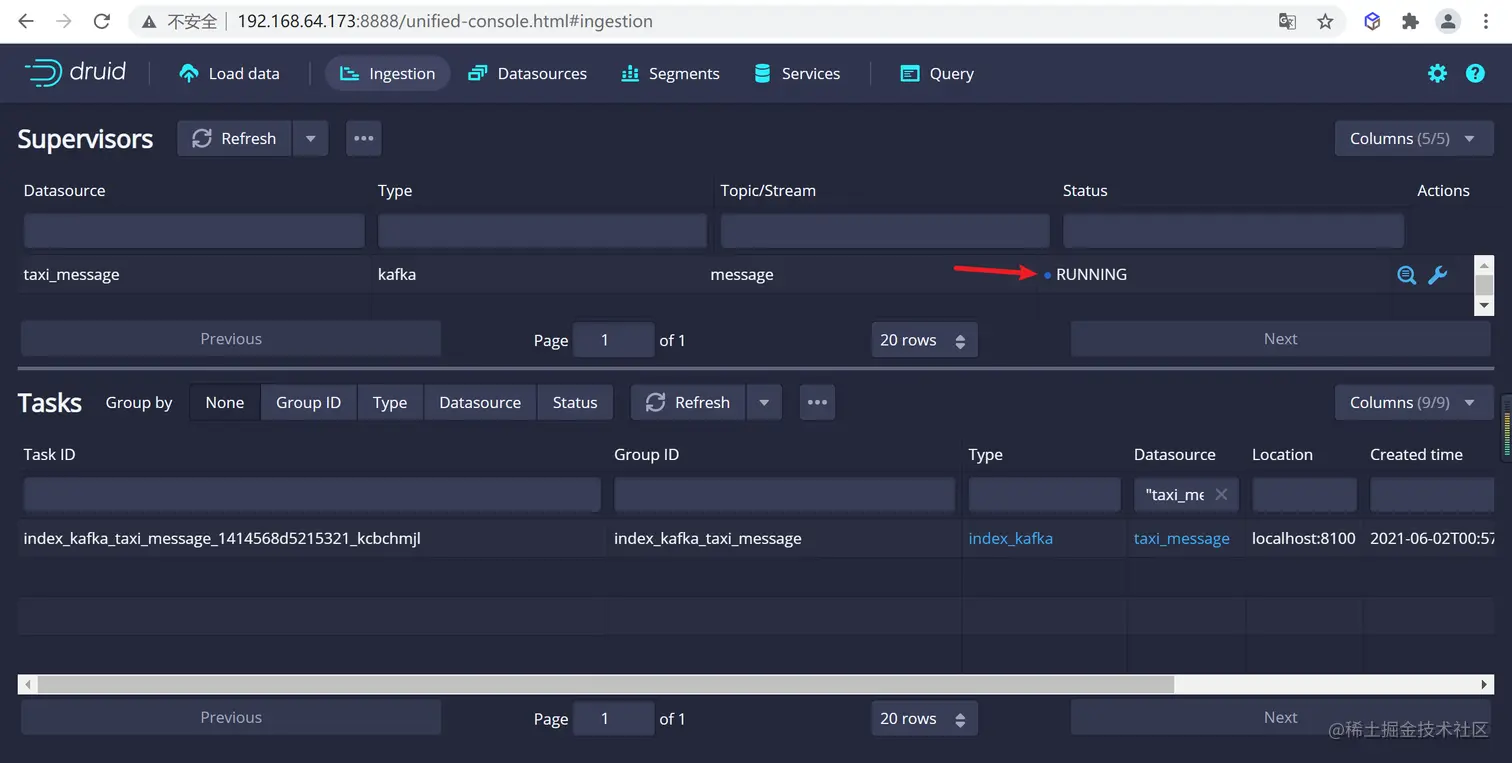The image size is (1512, 763).
Task: Group tasks by Status
Action: (575, 402)
